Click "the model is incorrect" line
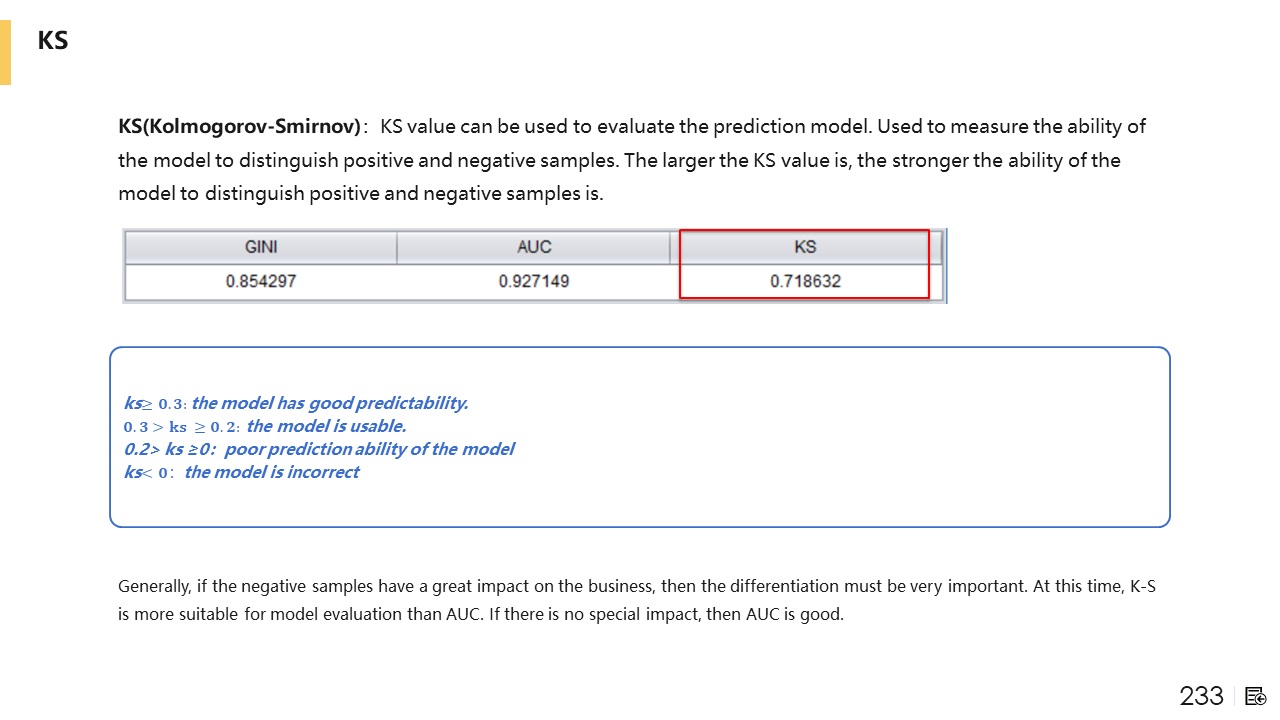This screenshot has width=1280, height=720. coord(241,472)
